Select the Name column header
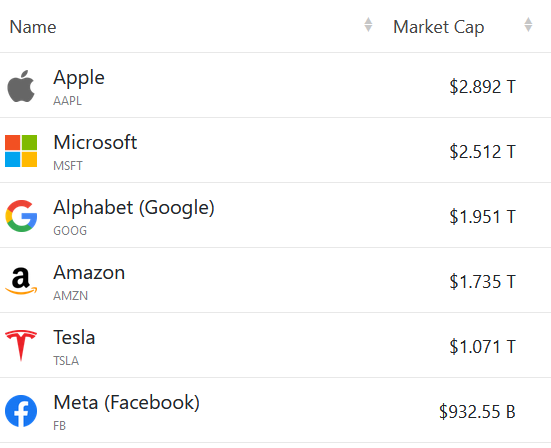This screenshot has height=448, width=551. tap(33, 27)
